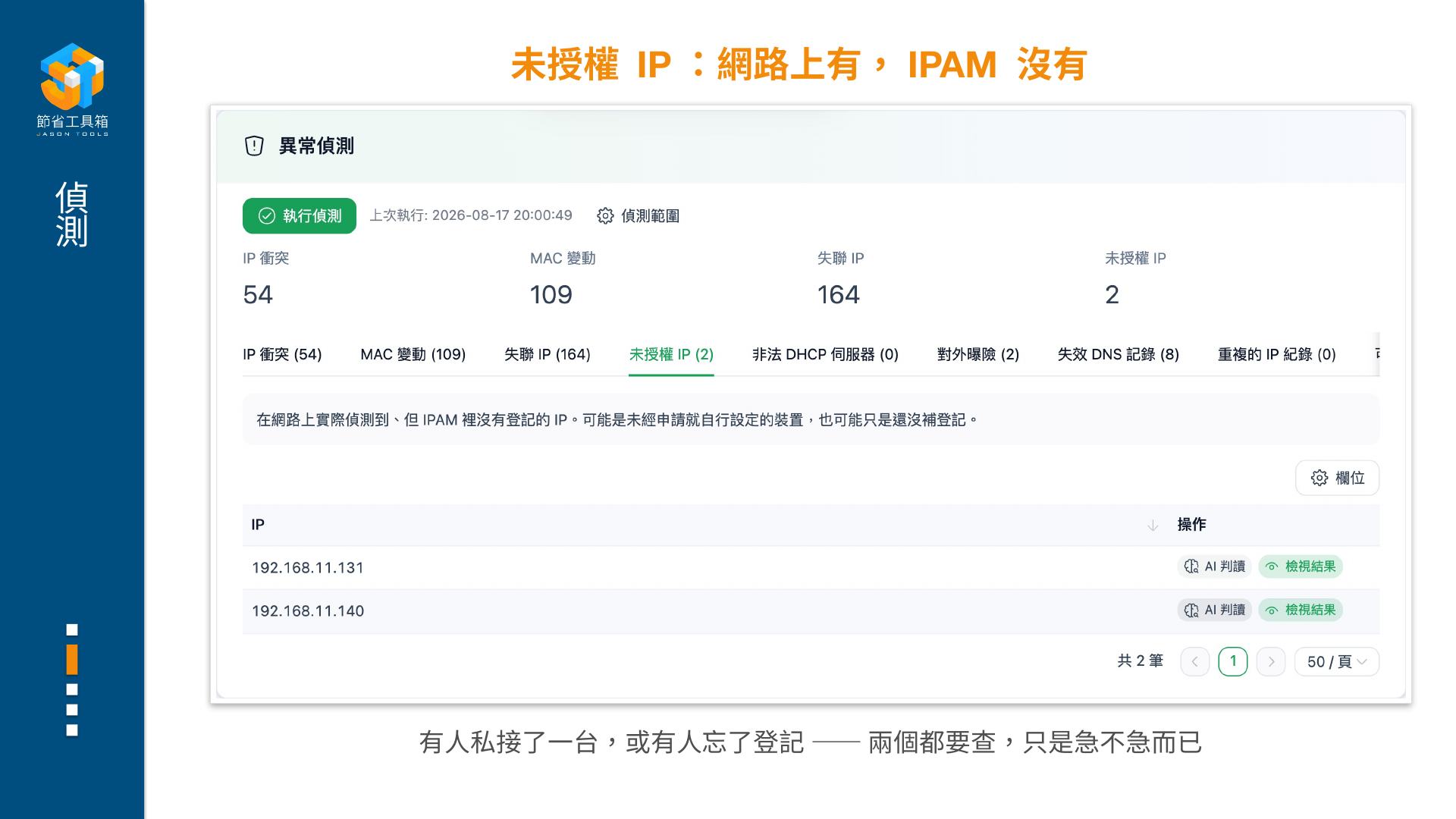This screenshot has width=1456, height=819.
Task: Click the top white slide progress square
Action: click(x=72, y=629)
